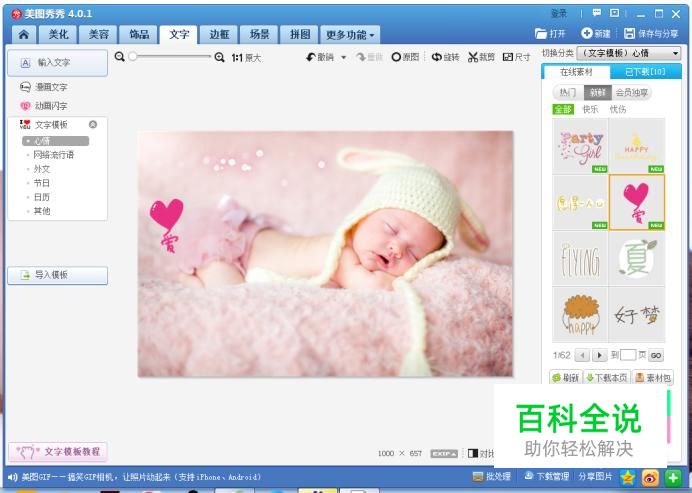
Task: Click the zoom out magnifier
Action: [119, 57]
